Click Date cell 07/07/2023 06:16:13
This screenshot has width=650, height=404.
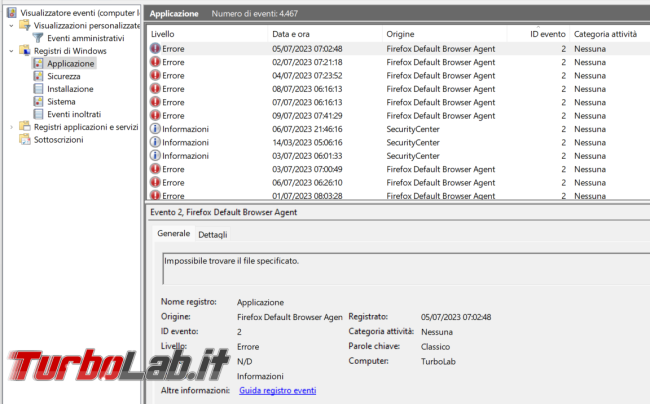307,102
